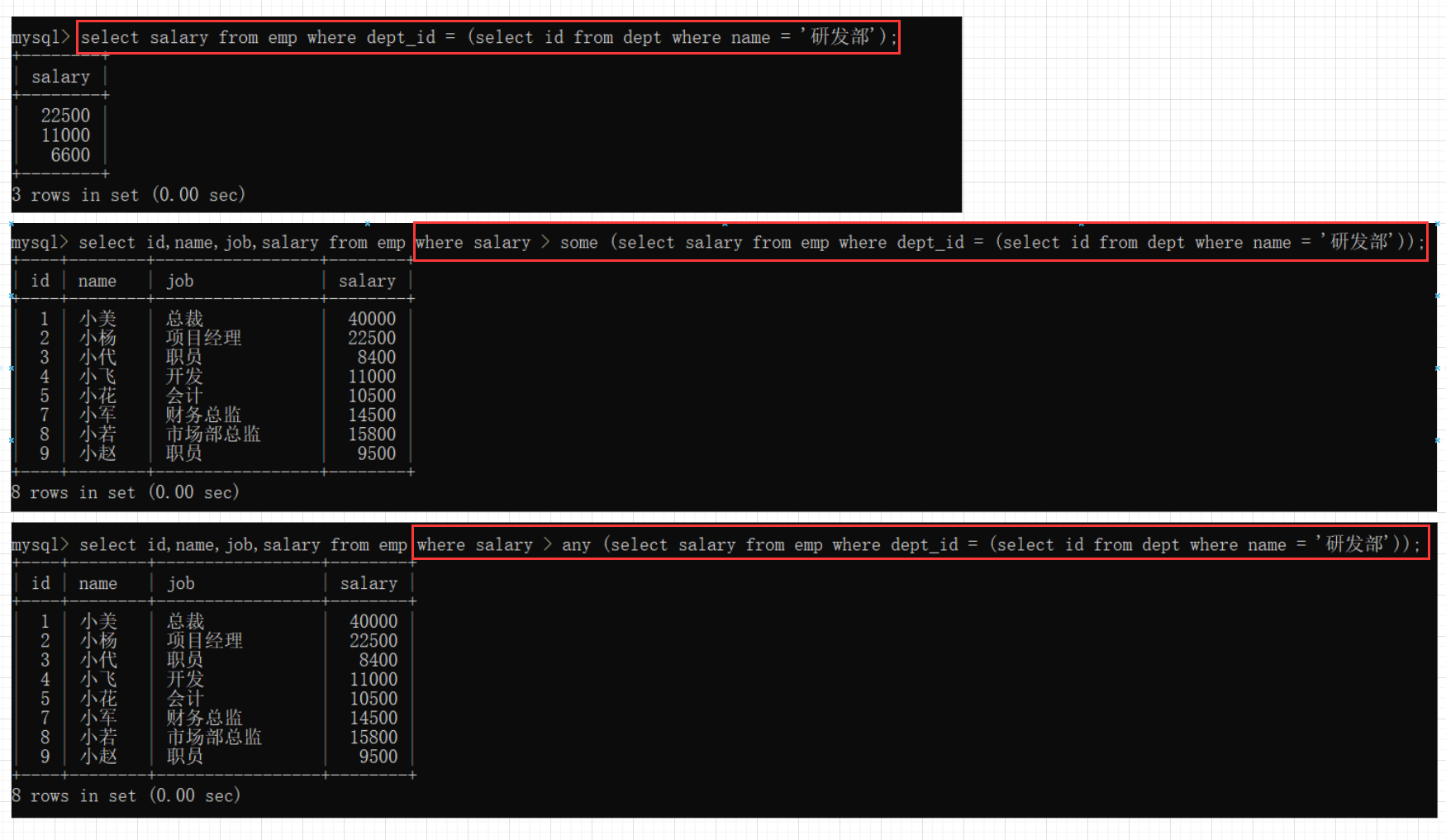The width and height of the screenshot is (1446, 840).
Task: Click the name 小飞 in the 'some' query result
Action: click(x=98, y=377)
